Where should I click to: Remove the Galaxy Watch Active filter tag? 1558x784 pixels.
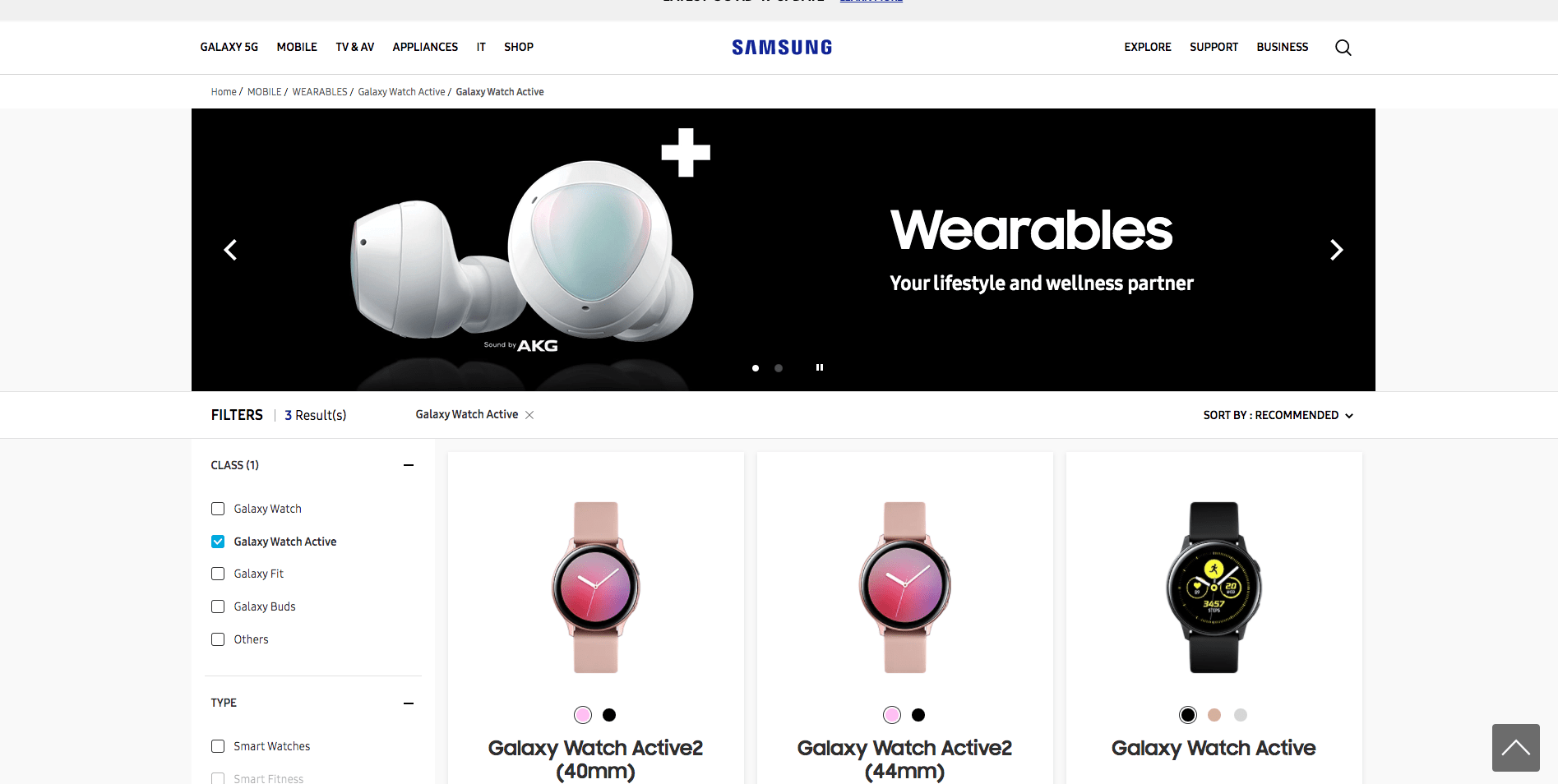click(x=529, y=415)
